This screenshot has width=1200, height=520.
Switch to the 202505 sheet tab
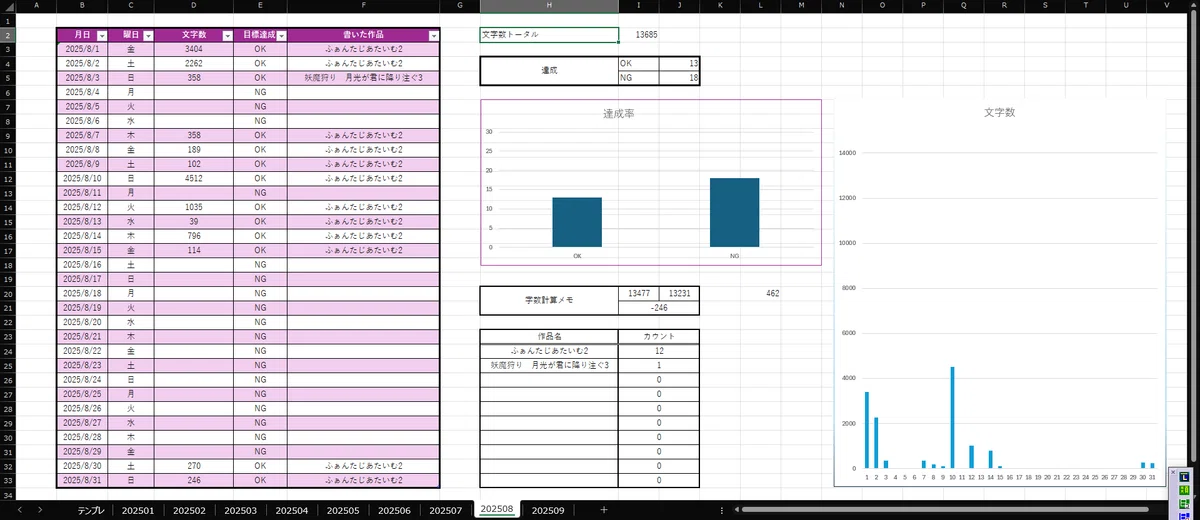coord(343,510)
